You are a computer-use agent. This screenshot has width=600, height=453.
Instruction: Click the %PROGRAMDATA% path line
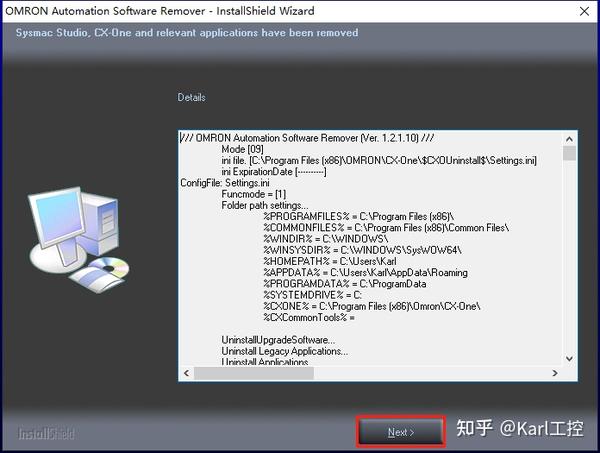[x=345, y=284]
